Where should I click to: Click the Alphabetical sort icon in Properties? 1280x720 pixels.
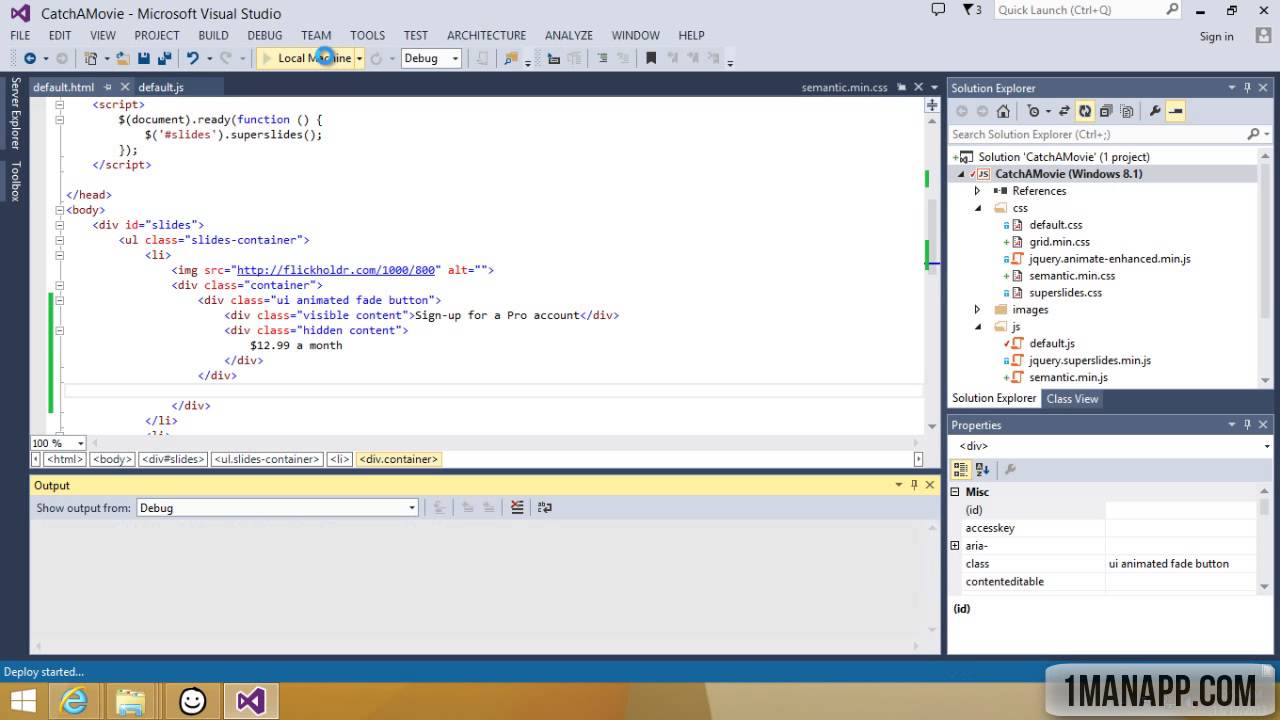(982, 469)
